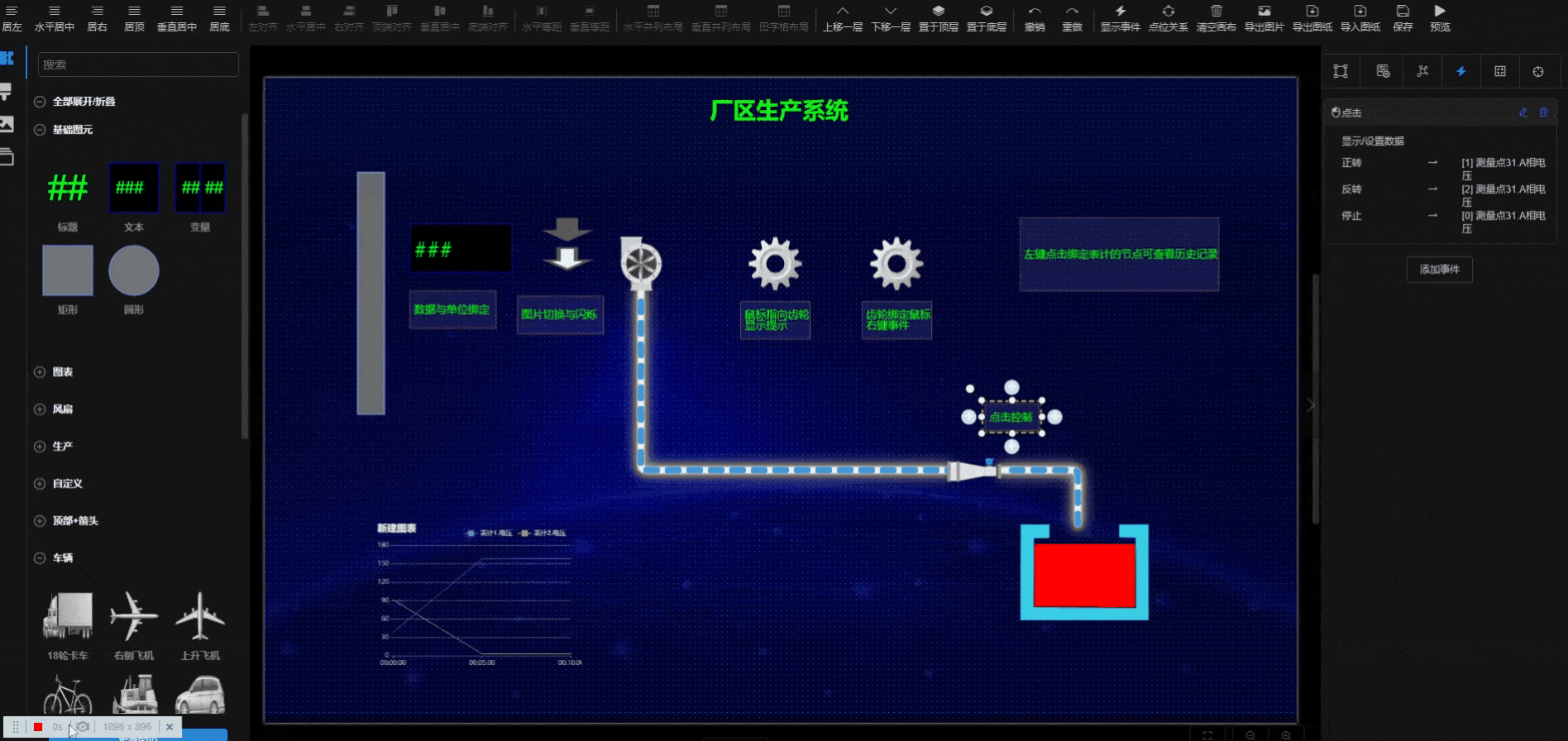Export picture via 导出图片
Image resolution: width=1568 pixels, height=741 pixels.
coord(1264,18)
